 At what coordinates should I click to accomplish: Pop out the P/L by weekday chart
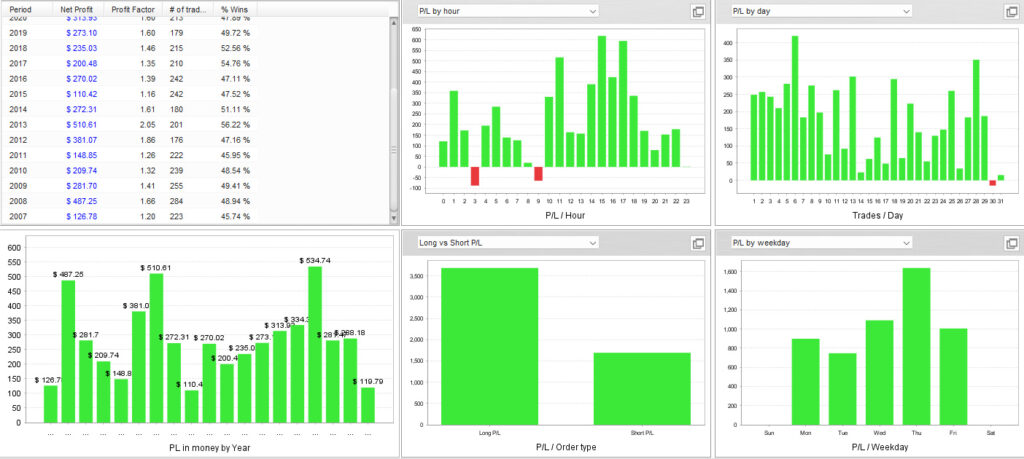point(1009,243)
